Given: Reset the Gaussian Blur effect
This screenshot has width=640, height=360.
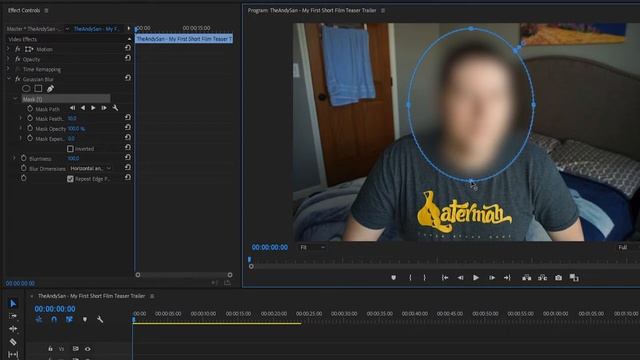Looking at the screenshot, I should click(x=128, y=78).
